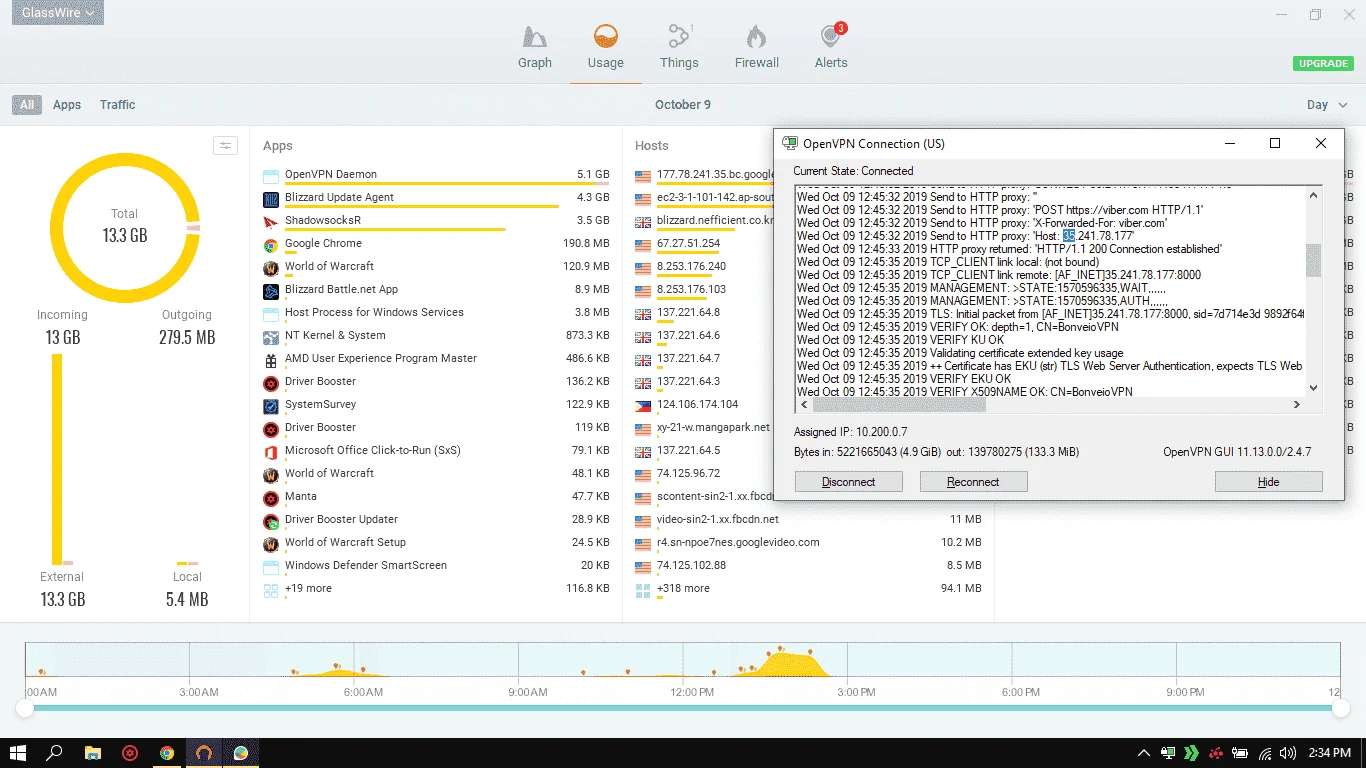
Task: Click the ShadowsocksR paper plane icon
Action: point(270,221)
